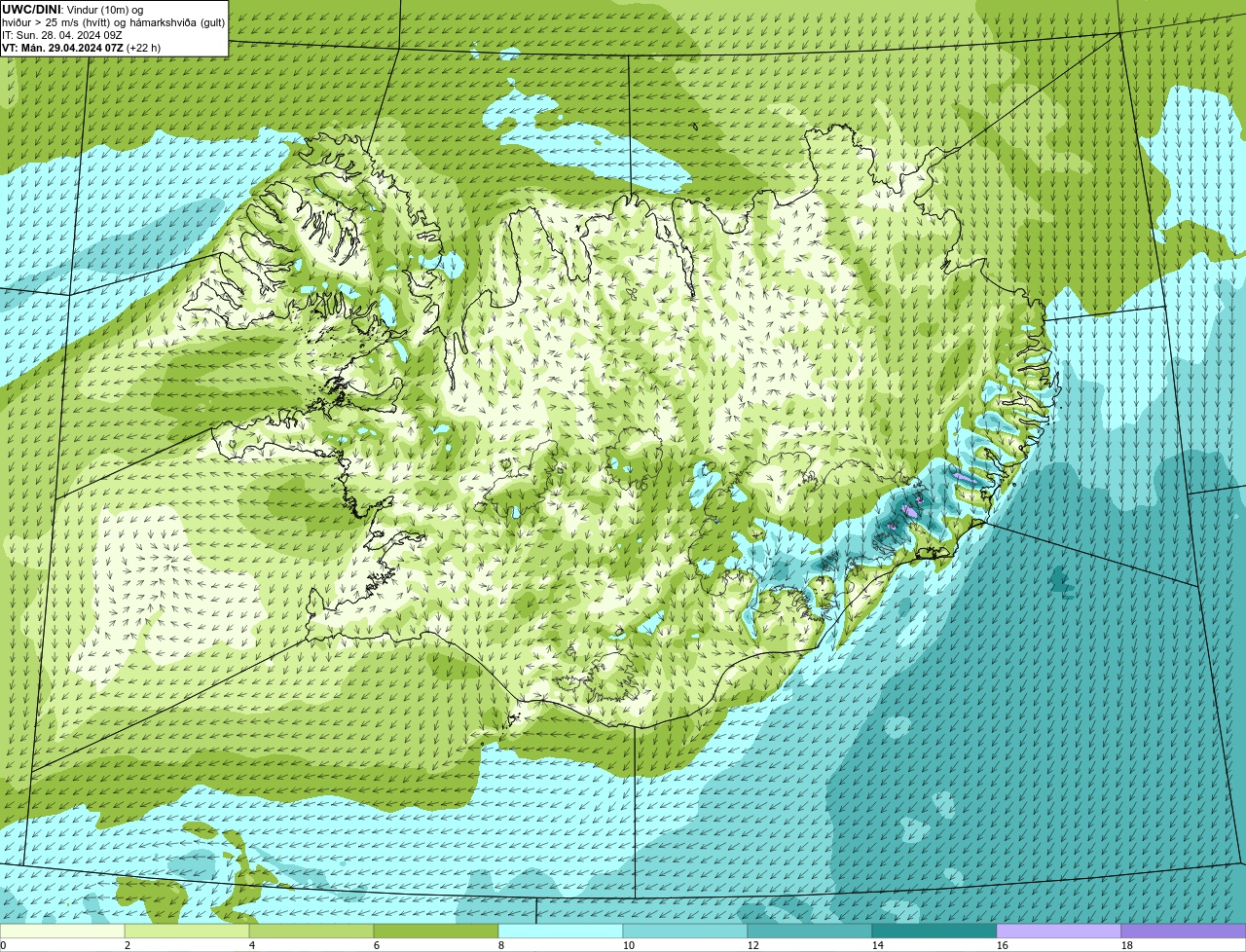Screen dimensions: 1246x952
Task: Click the 'IT: Sun. 28. 04. 2024 09Z' line
Action: point(62,35)
